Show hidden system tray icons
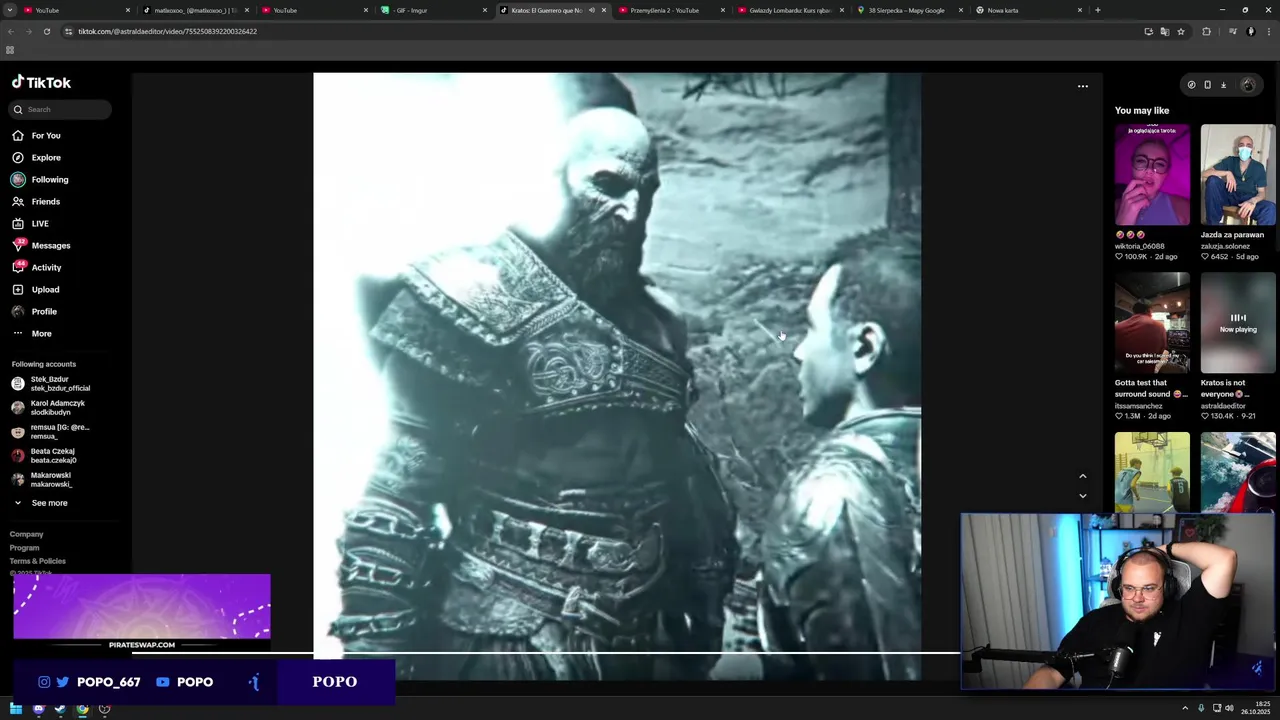 [1185, 709]
